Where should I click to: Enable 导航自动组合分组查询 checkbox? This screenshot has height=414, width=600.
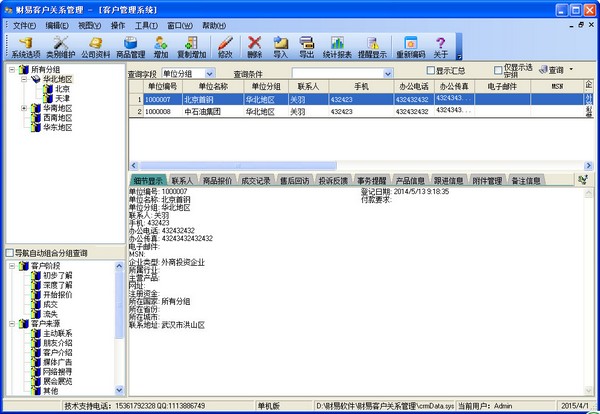pyautogui.click(x=10, y=253)
